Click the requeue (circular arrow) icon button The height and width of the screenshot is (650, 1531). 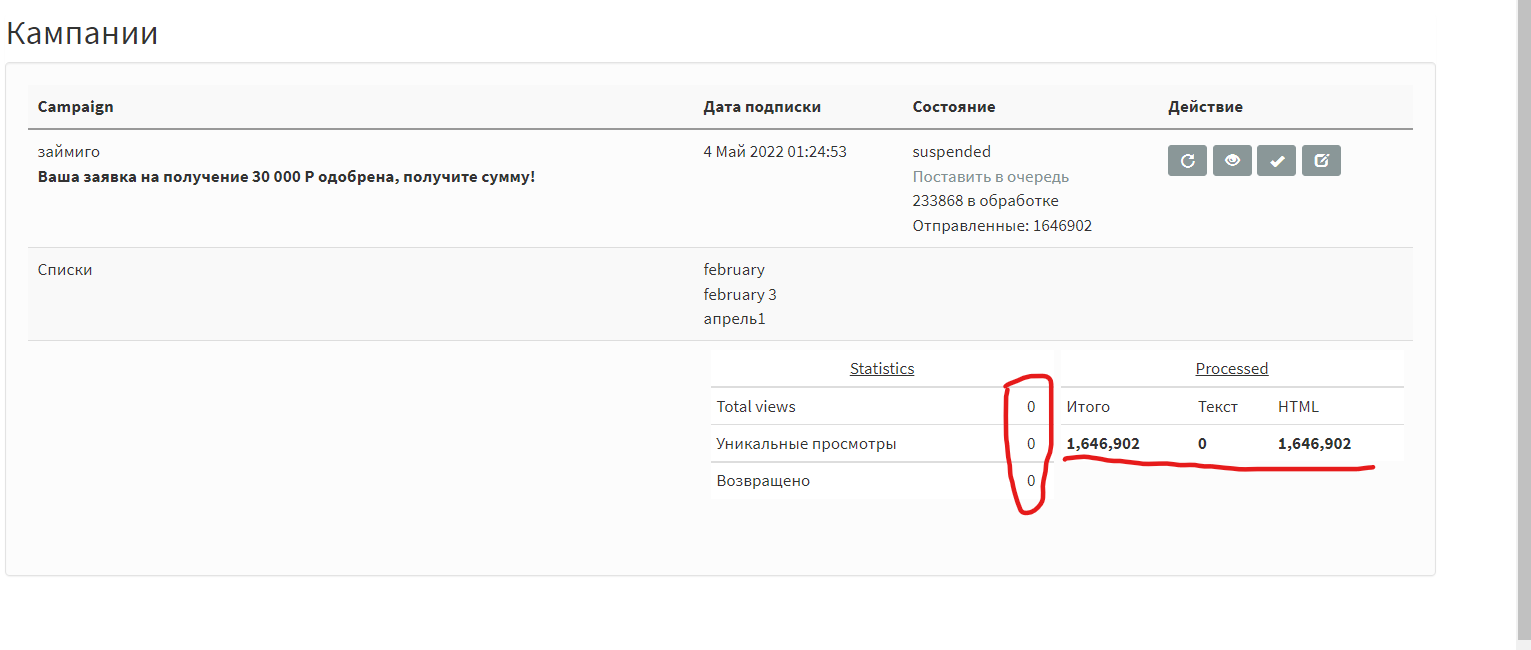coord(1187,161)
